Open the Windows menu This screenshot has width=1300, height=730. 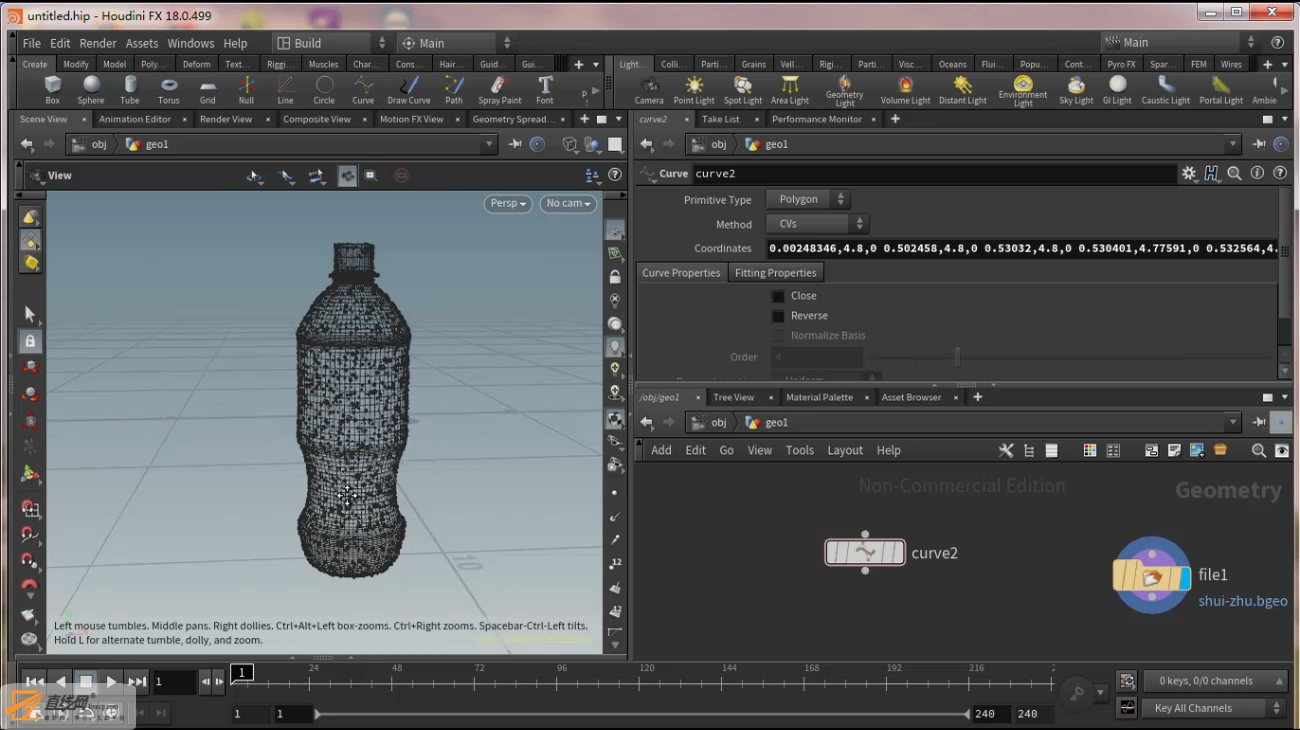pos(191,43)
